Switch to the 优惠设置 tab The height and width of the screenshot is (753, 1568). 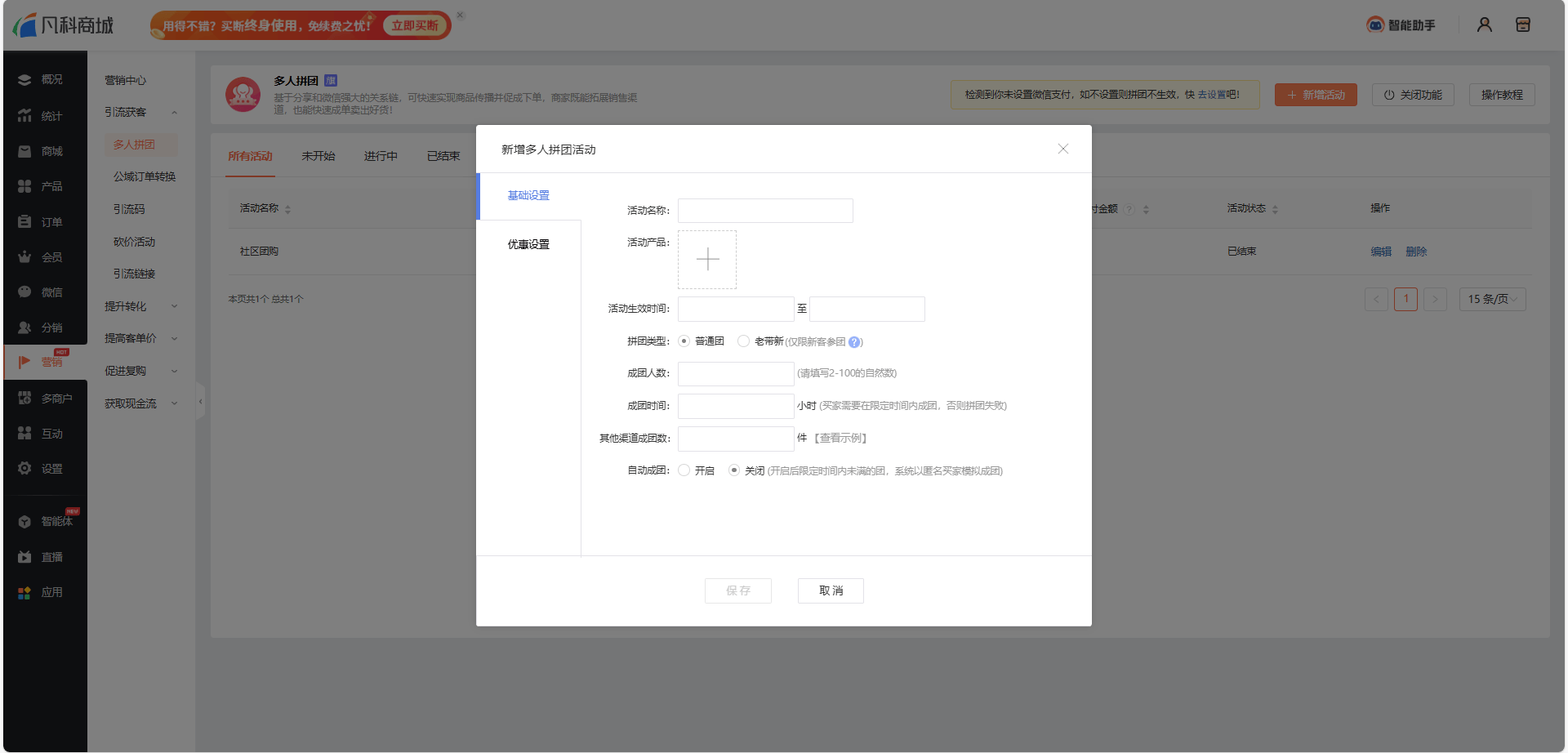(x=528, y=244)
